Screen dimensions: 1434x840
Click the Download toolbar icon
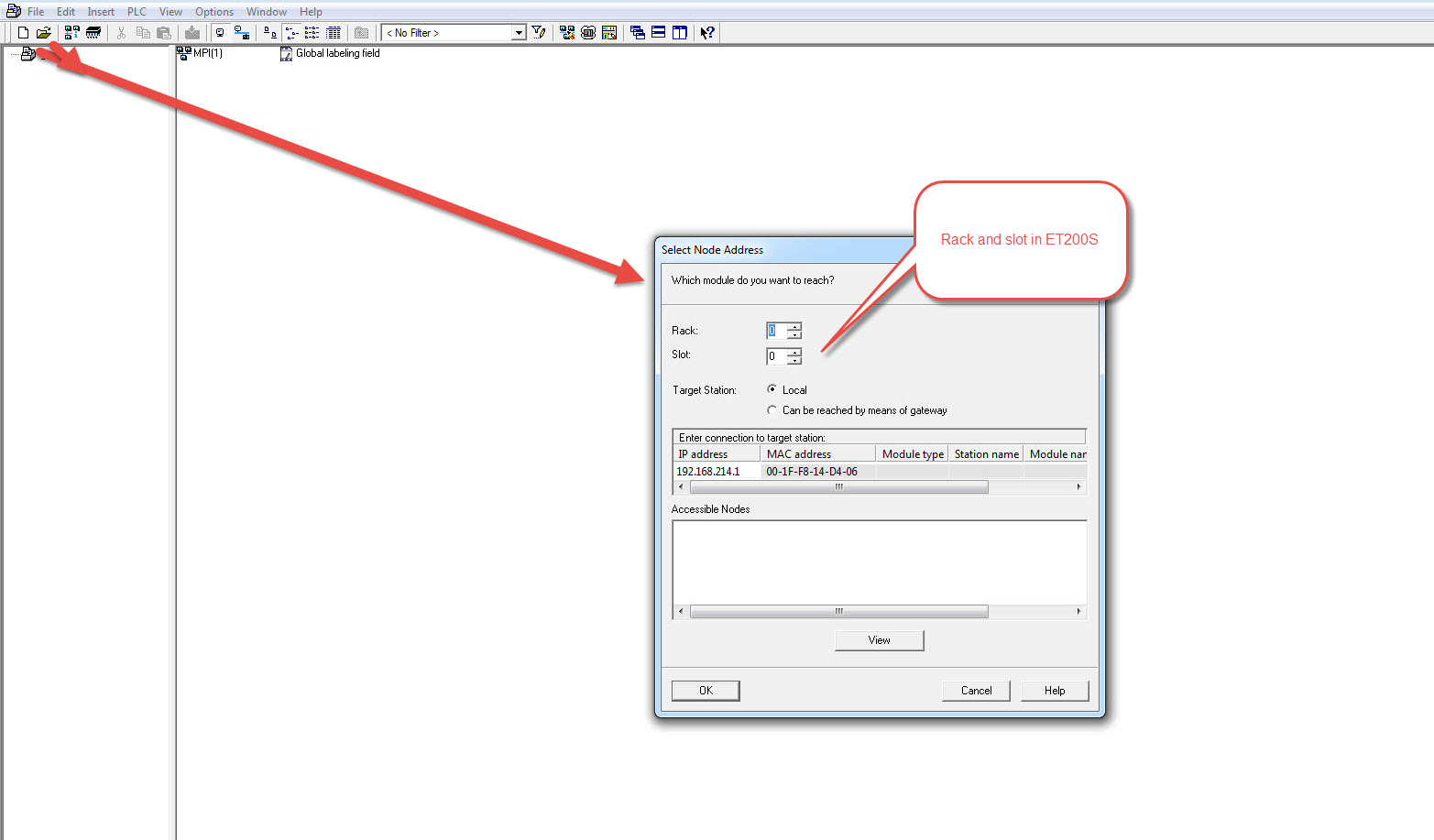click(192, 33)
